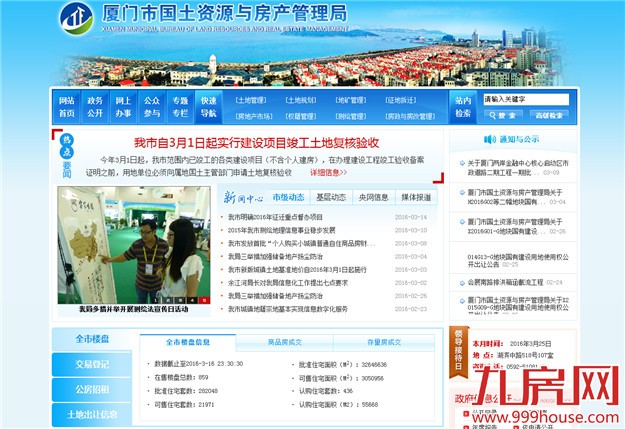
Task: Open the 03-04 notice on H2016G02 地块
Action: [515, 197]
